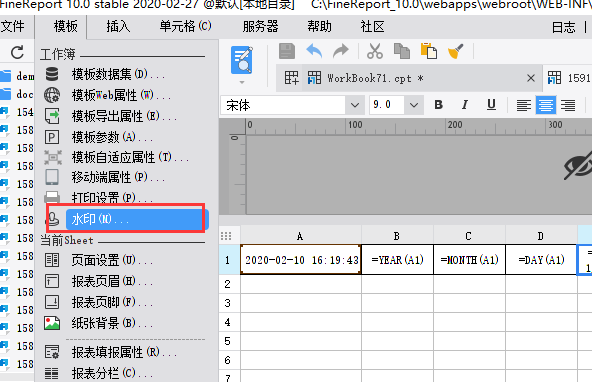Image resolution: width=592 pixels, height=382 pixels.
Task: Toggle underline formatting
Action: 491,105
